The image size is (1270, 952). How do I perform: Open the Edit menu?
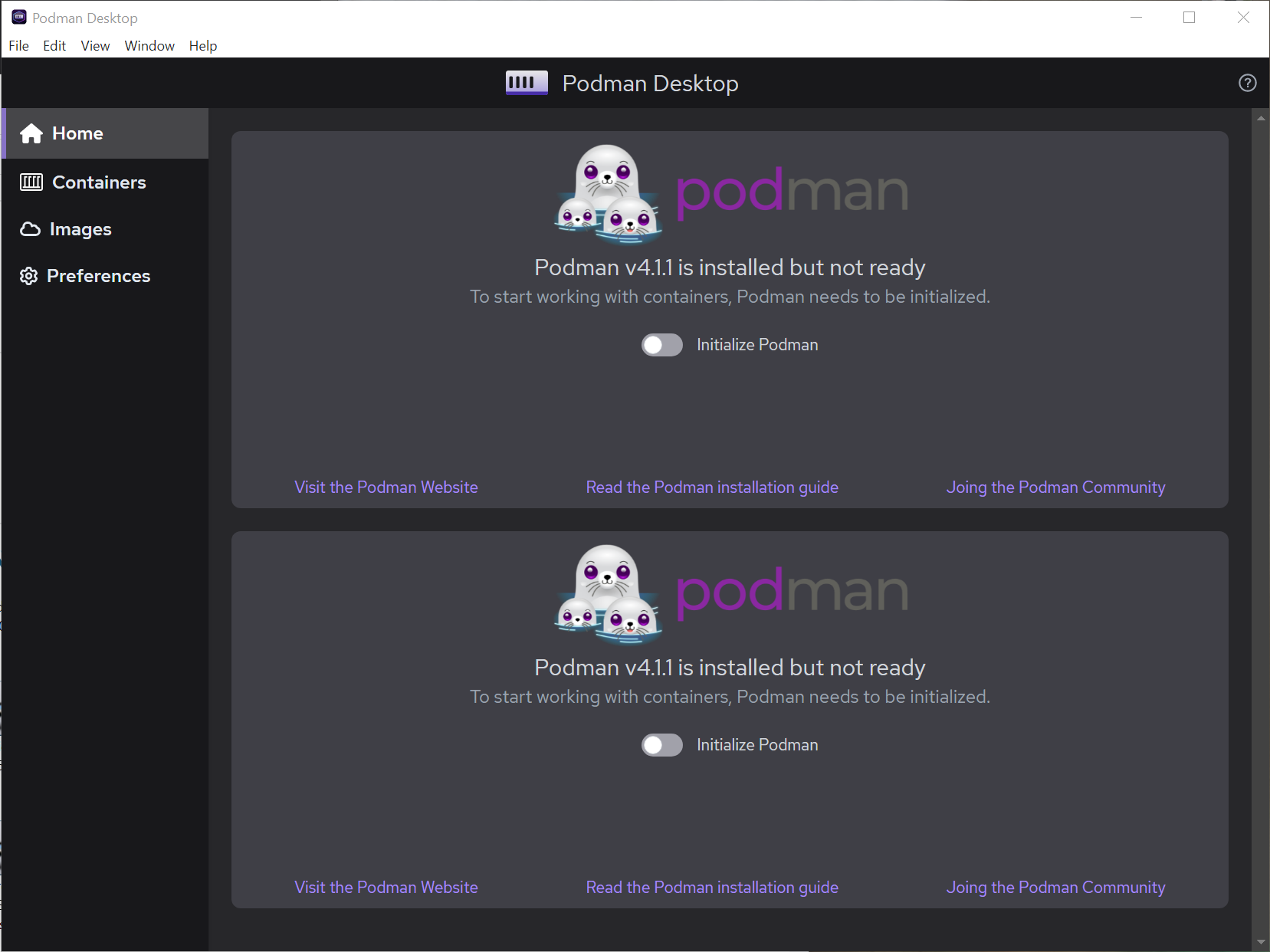[54, 45]
